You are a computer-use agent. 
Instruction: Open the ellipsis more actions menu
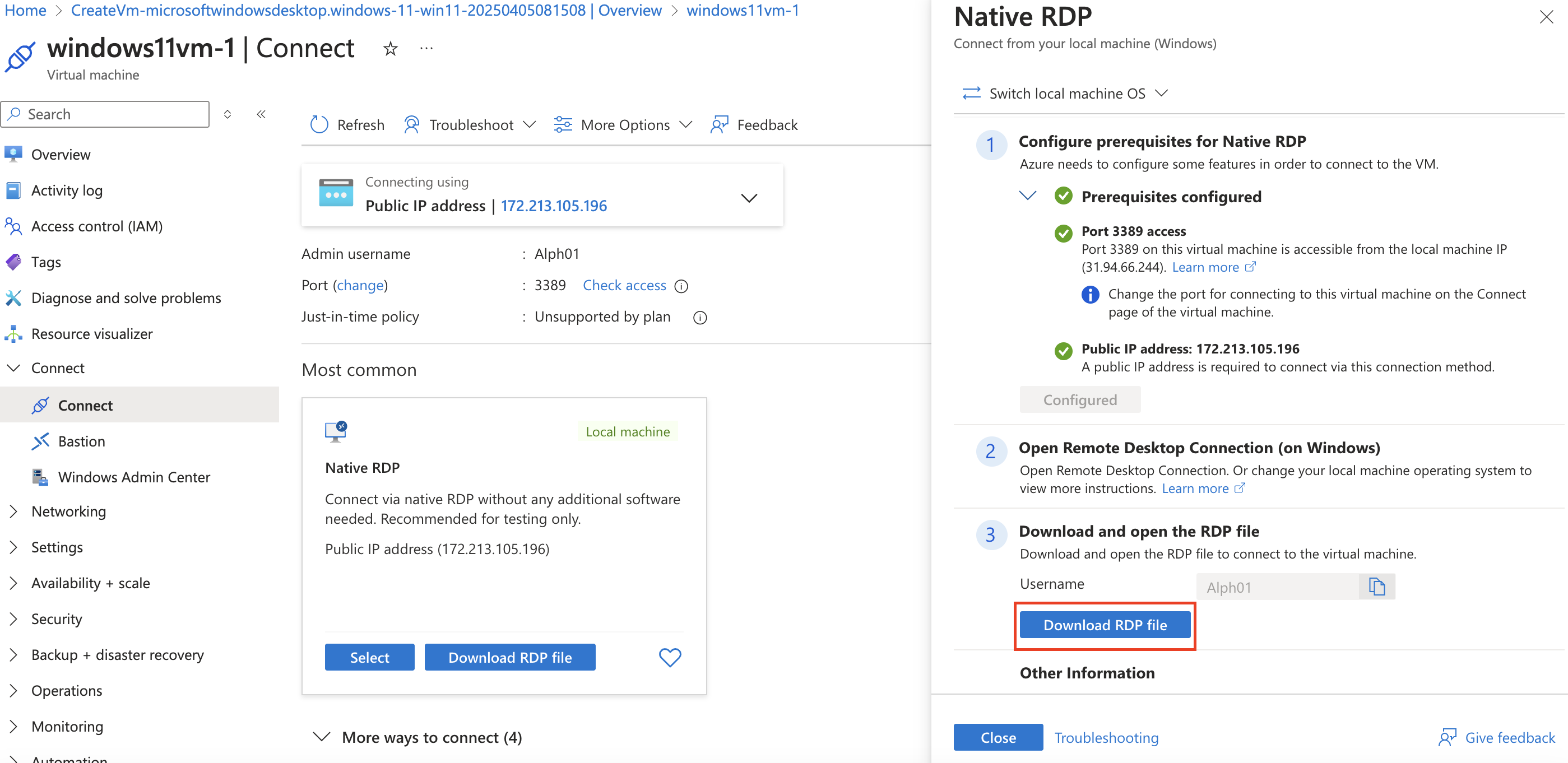click(426, 48)
